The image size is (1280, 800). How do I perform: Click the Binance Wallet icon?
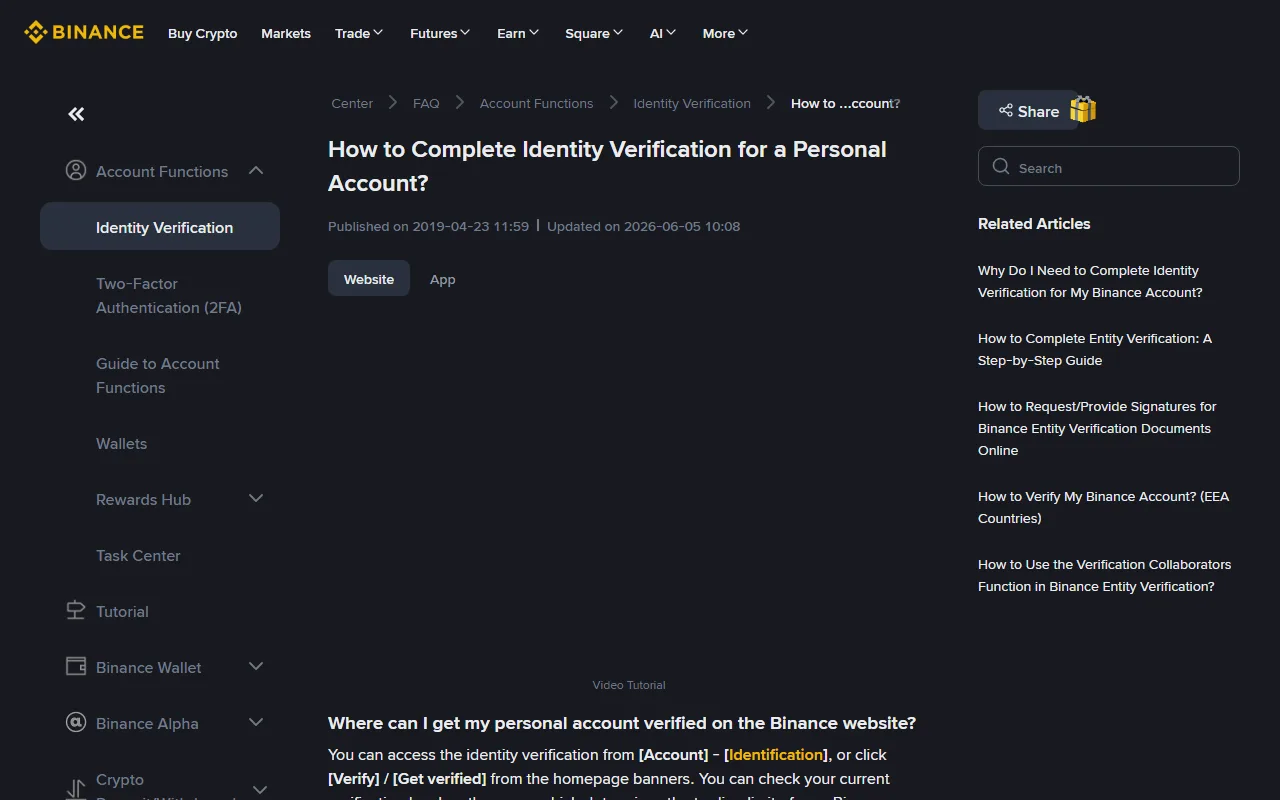click(76, 667)
